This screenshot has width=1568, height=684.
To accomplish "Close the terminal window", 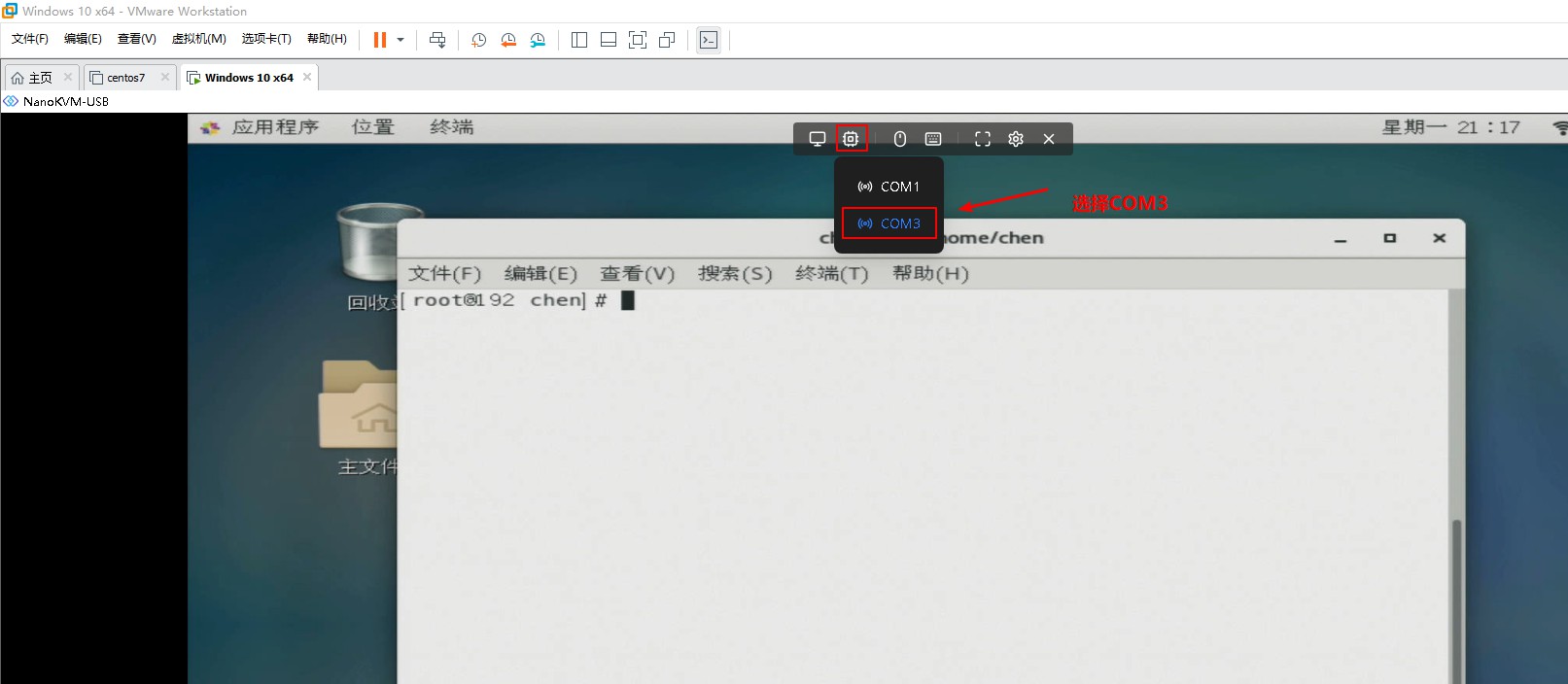I will coord(1440,238).
